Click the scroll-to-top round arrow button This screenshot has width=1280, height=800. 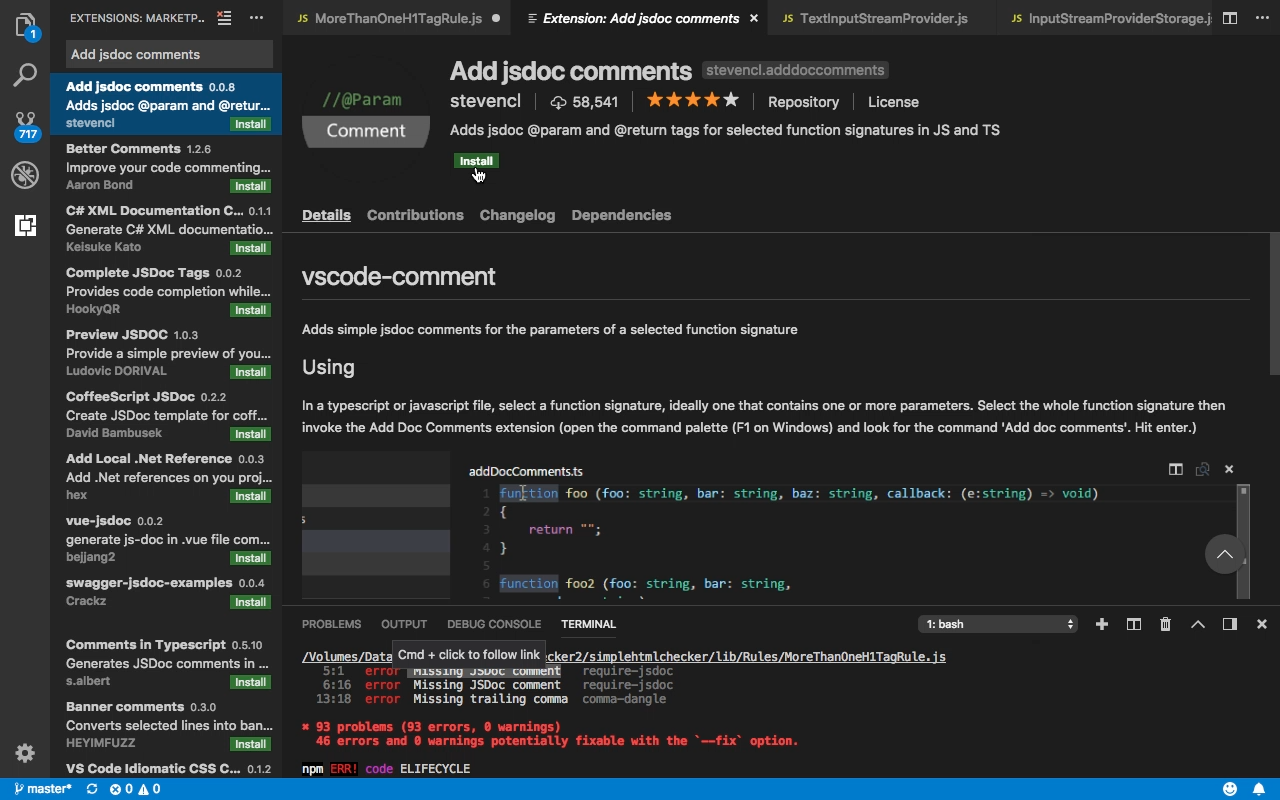[x=1225, y=554]
